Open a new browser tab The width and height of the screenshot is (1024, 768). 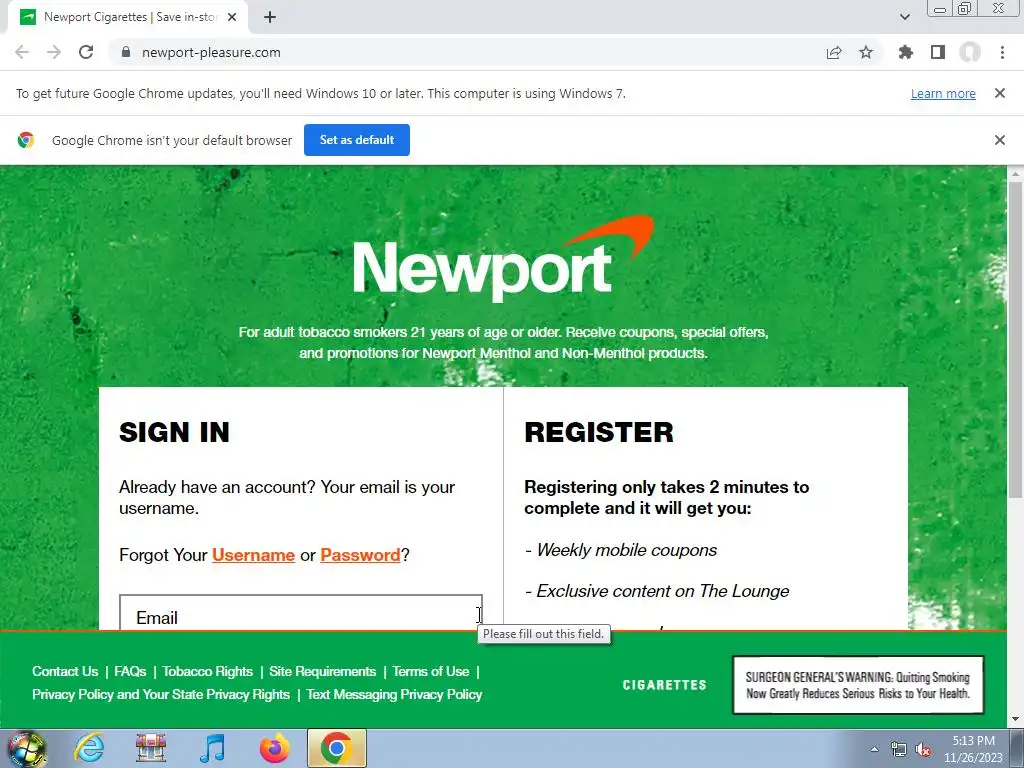click(x=270, y=17)
